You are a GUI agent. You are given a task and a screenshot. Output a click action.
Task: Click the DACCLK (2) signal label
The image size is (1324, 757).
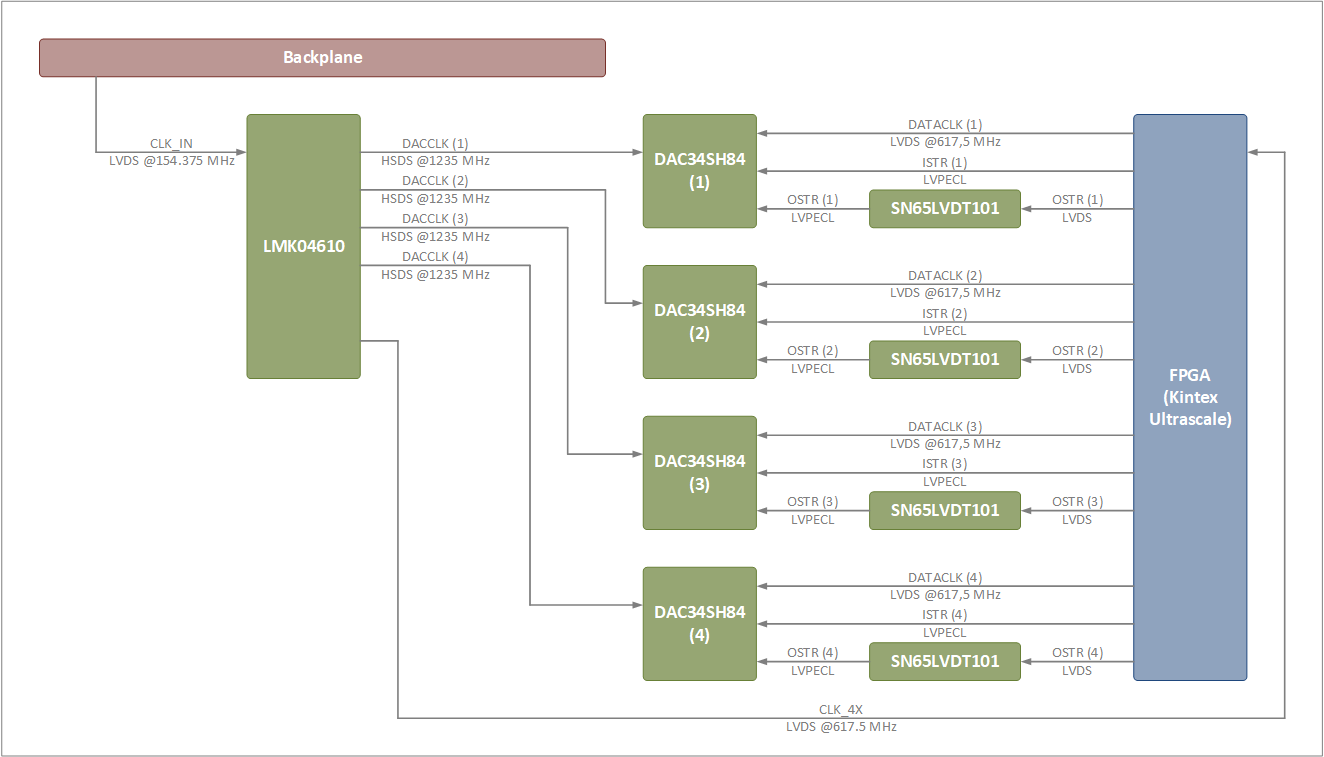click(x=435, y=181)
